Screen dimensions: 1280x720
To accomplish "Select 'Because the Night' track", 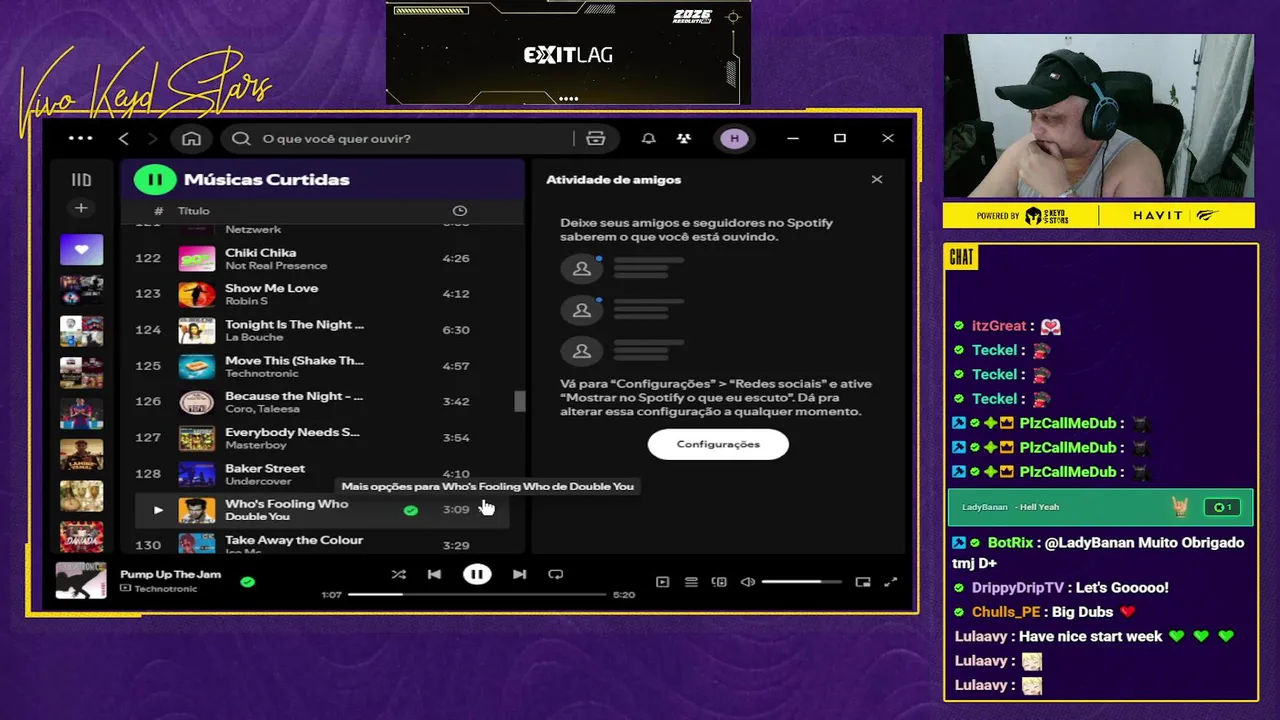I will click(294, 396).
